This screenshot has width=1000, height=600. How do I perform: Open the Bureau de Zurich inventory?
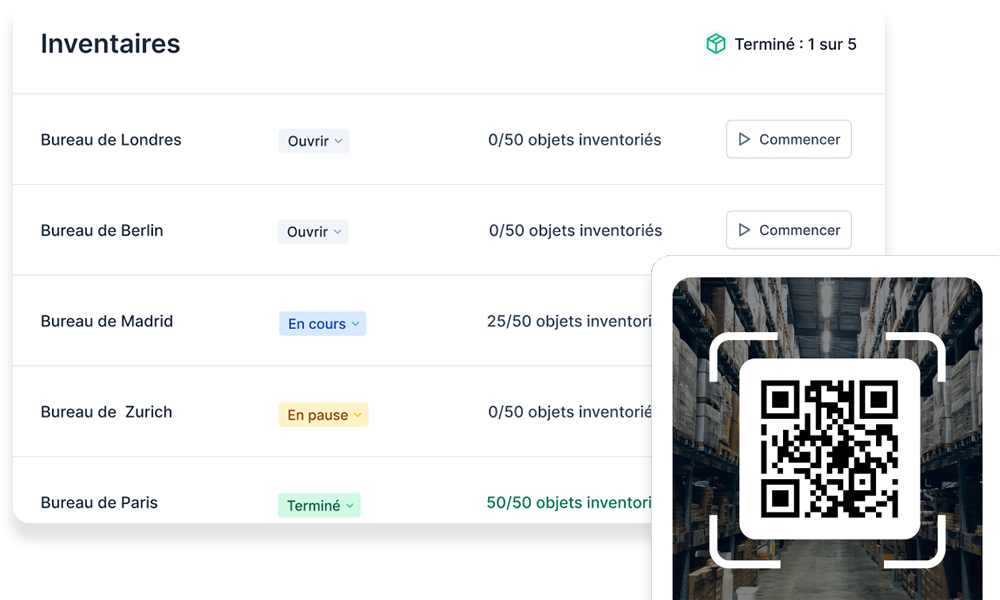pyautogui.click(x=106, y=412)
